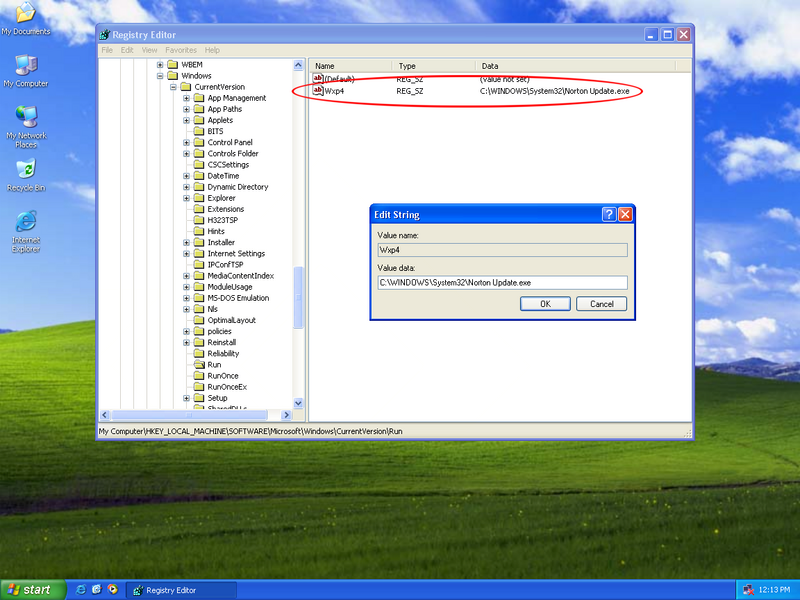The width and height of the screenshot is (800, 600).
Task: Expand the Applets node
Action: coord(186,120)
